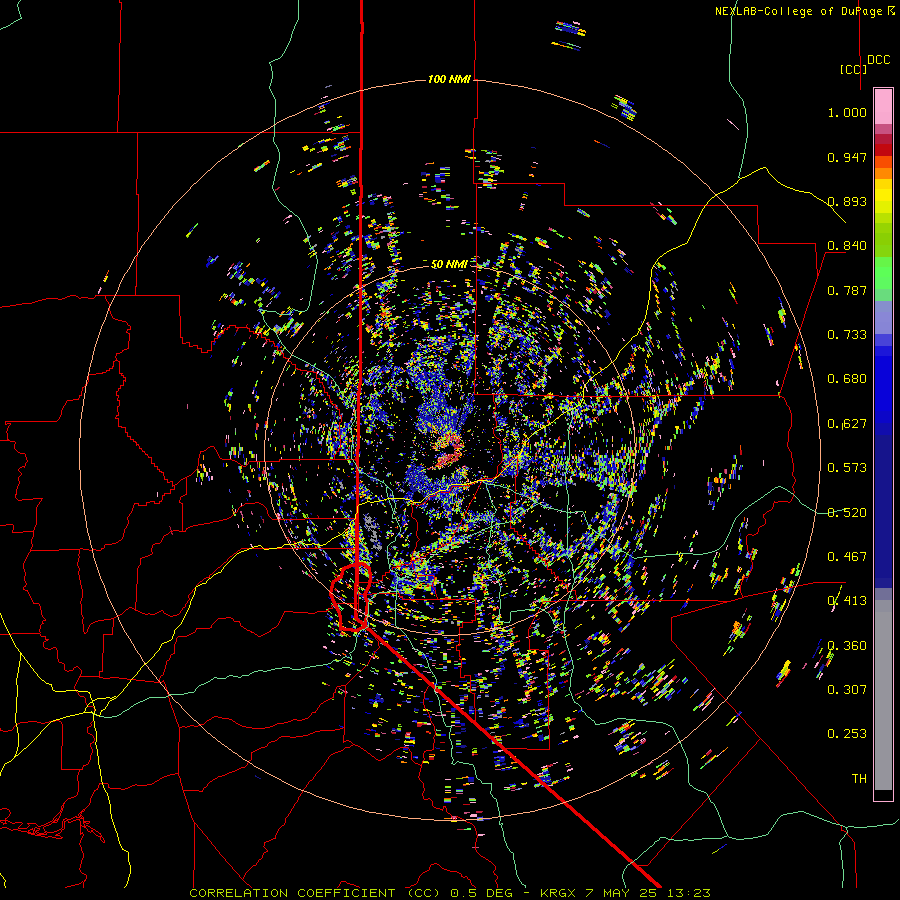The height and width of the screenshot is (900, 900).
Task: Click the 0.627 color scale value
Action: 847,424
